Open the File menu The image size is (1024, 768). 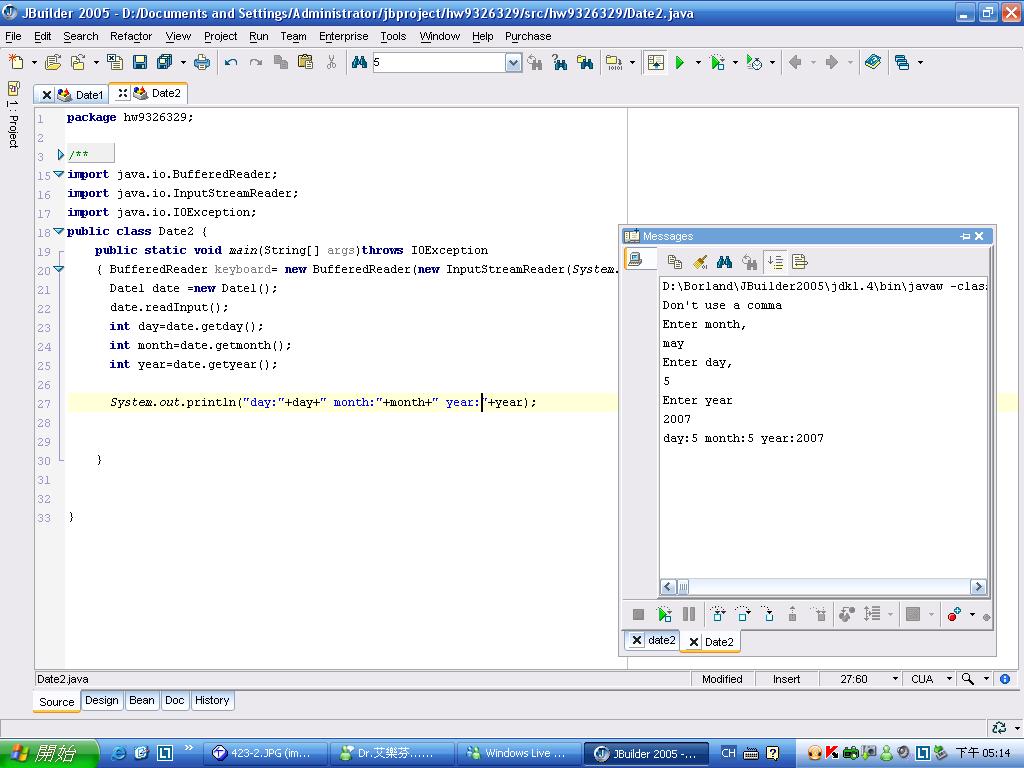pyautogui.click(x=13, y=37)
